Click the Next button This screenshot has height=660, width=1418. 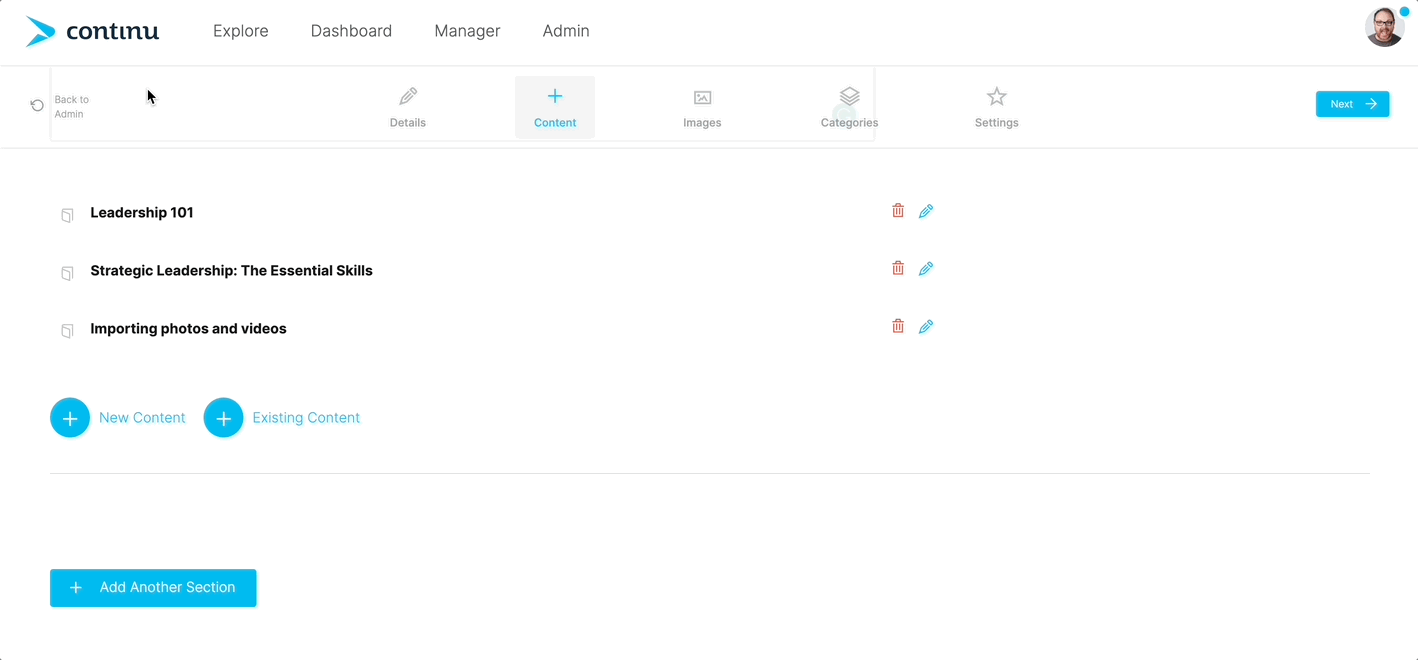click(1352, 104)
